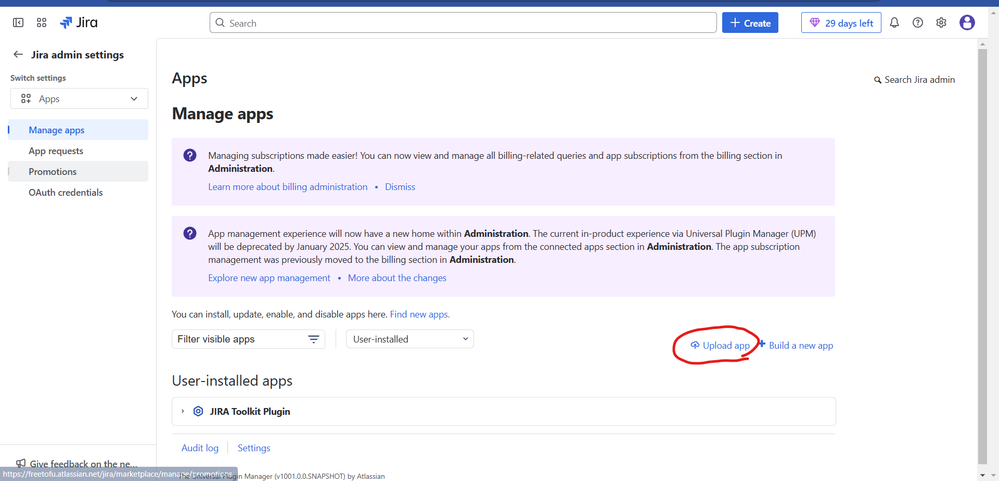Click the Create button
999x481 pixels.
[x=750, y=23]
